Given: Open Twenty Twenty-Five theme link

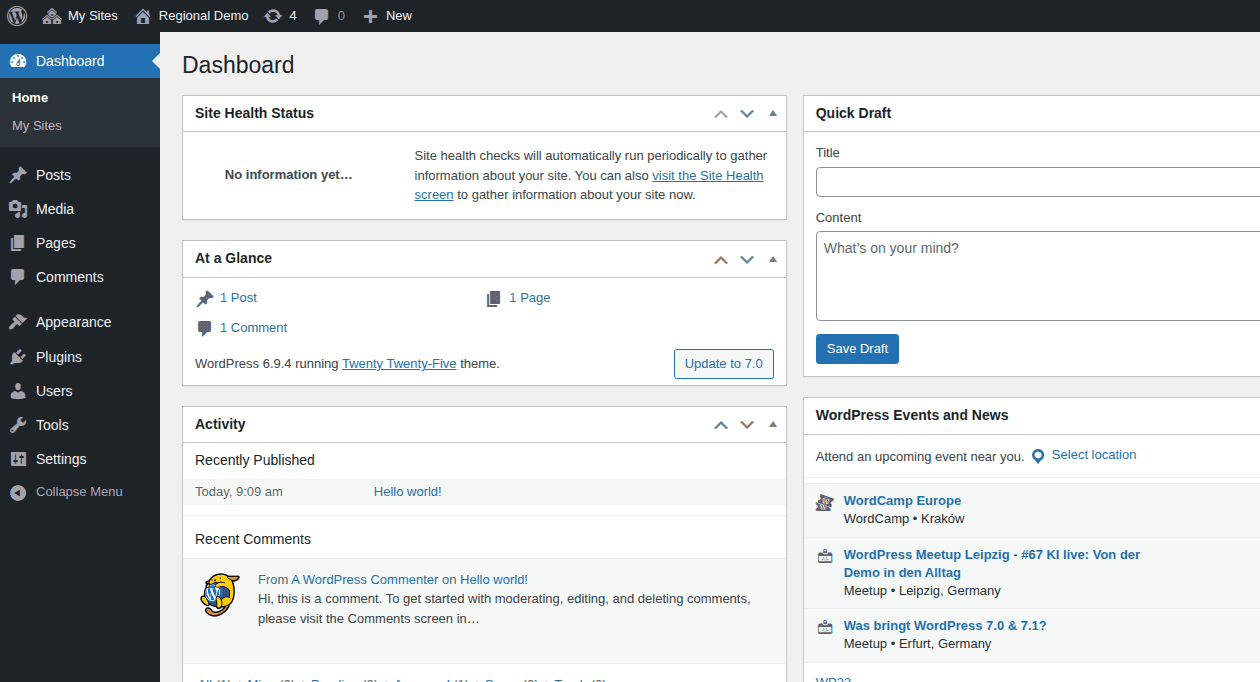Looking at the screenshot, I should pos(399,364).
